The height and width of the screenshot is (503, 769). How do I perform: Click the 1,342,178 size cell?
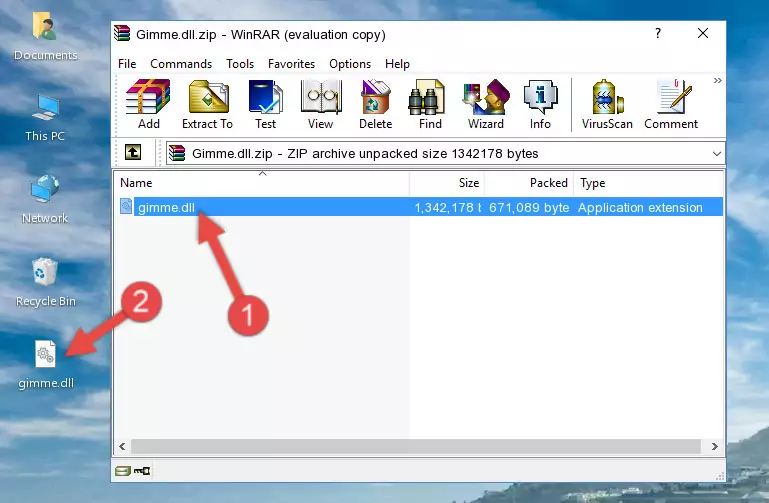pyautogui.click(x=448, y=207)
